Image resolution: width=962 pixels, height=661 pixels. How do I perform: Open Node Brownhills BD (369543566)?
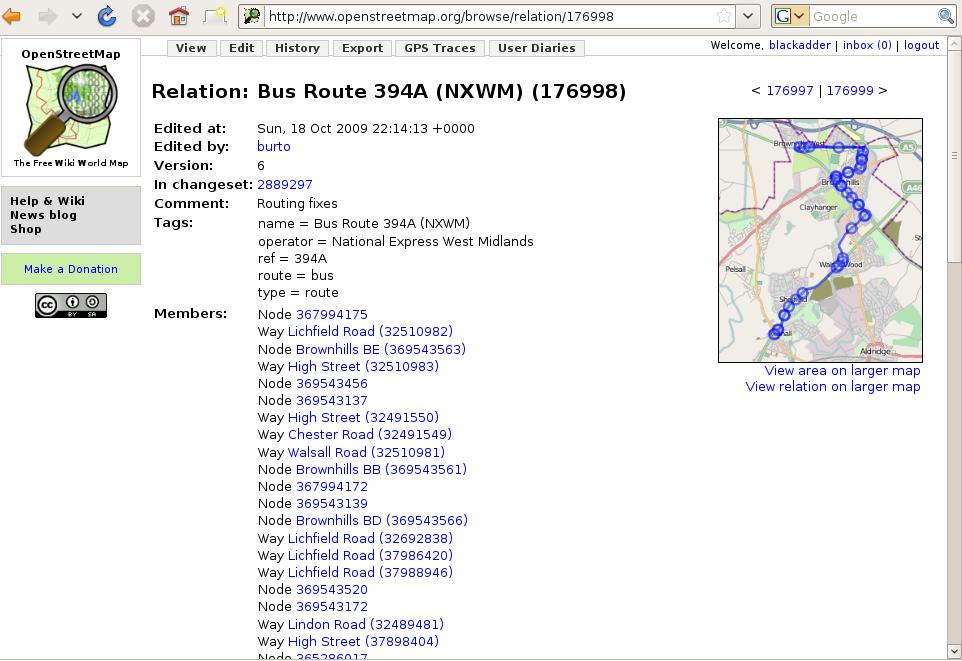pyautogui.click(x=382, y=520)
